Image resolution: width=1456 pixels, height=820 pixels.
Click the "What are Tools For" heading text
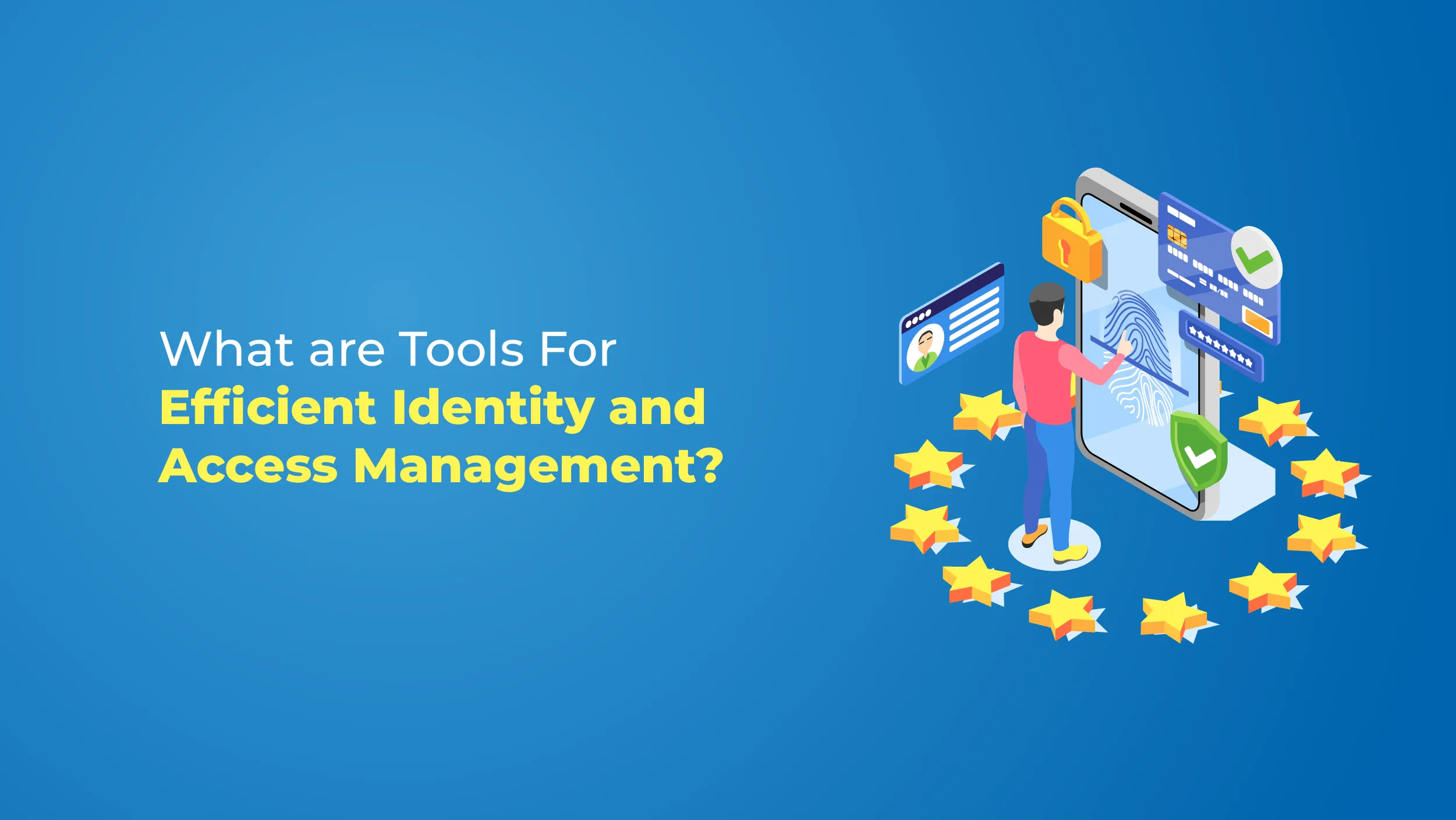[x=388, y=349]
